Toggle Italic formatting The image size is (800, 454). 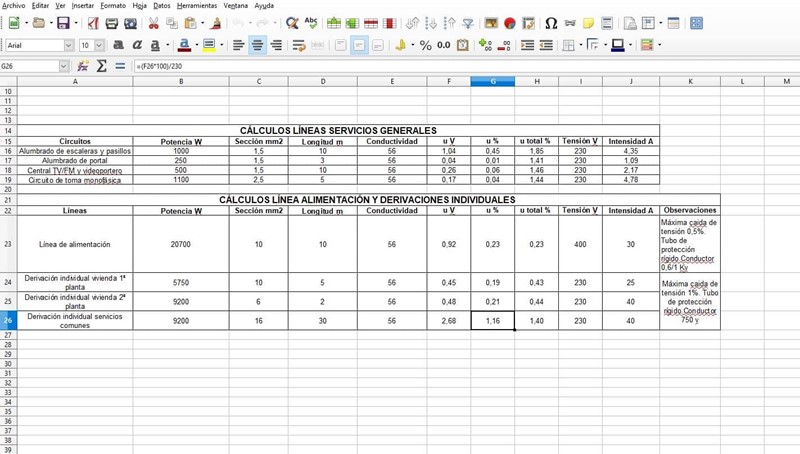coord(137,45)
